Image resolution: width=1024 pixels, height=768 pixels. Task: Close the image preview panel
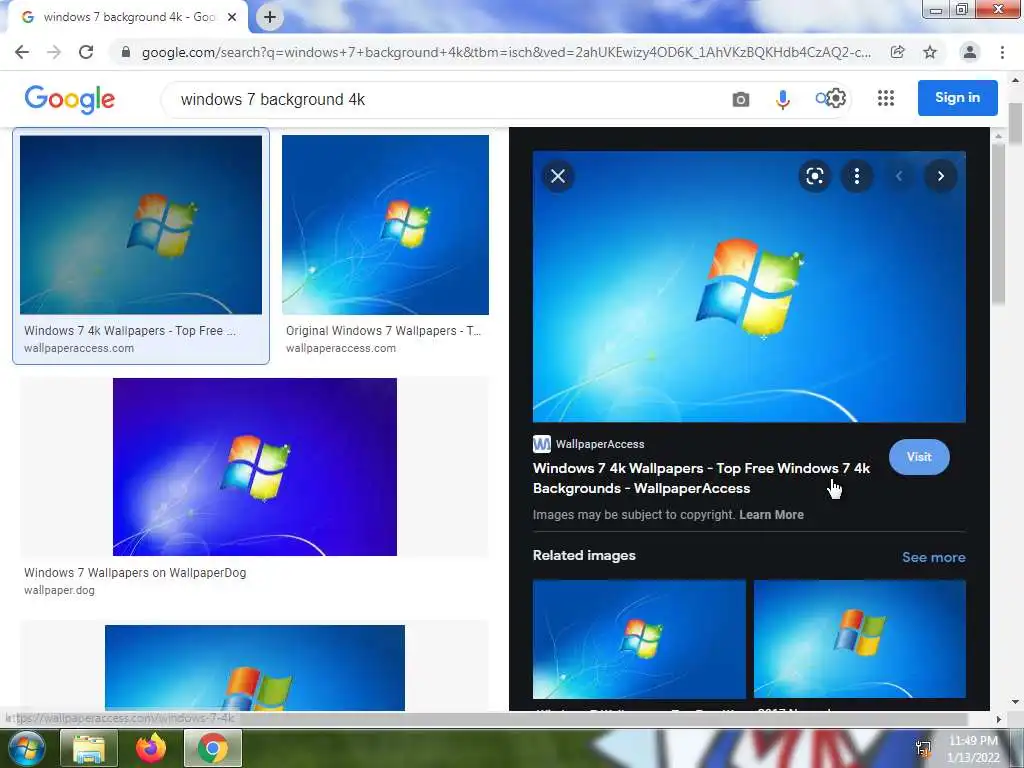(558, 176)
